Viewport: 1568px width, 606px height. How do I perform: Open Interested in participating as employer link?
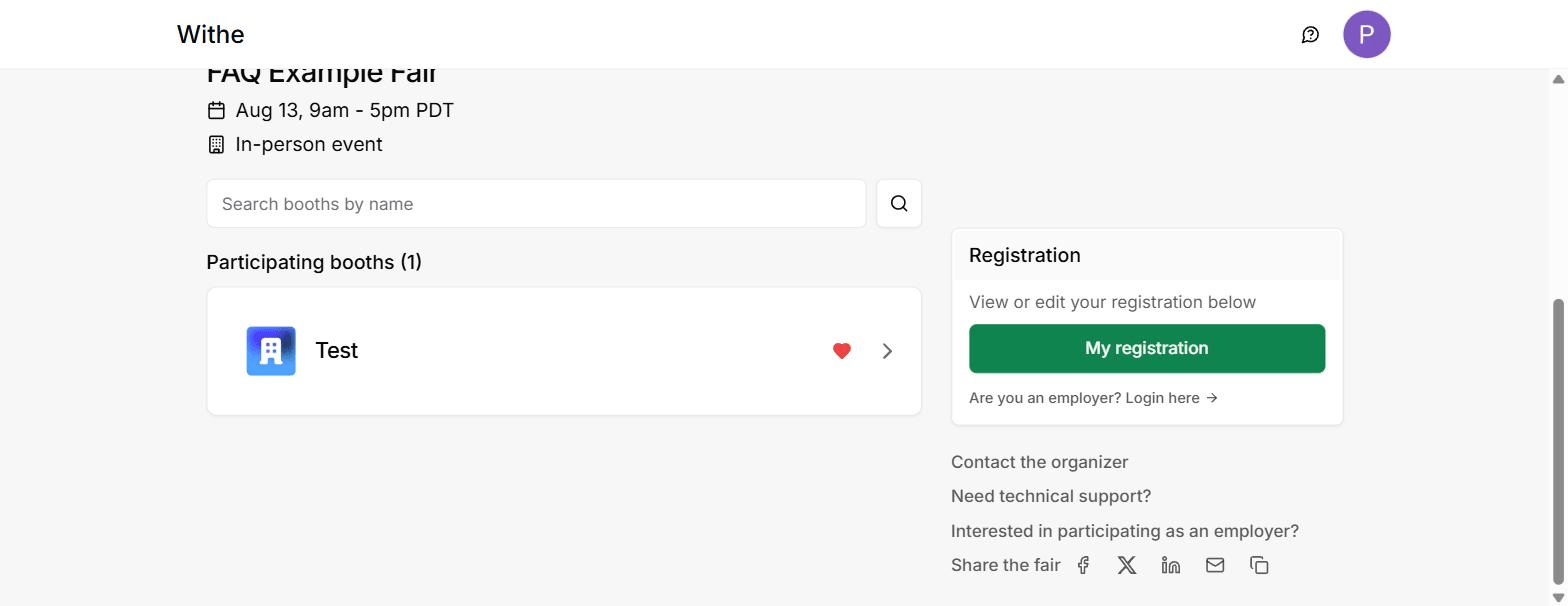[1125, 531]
